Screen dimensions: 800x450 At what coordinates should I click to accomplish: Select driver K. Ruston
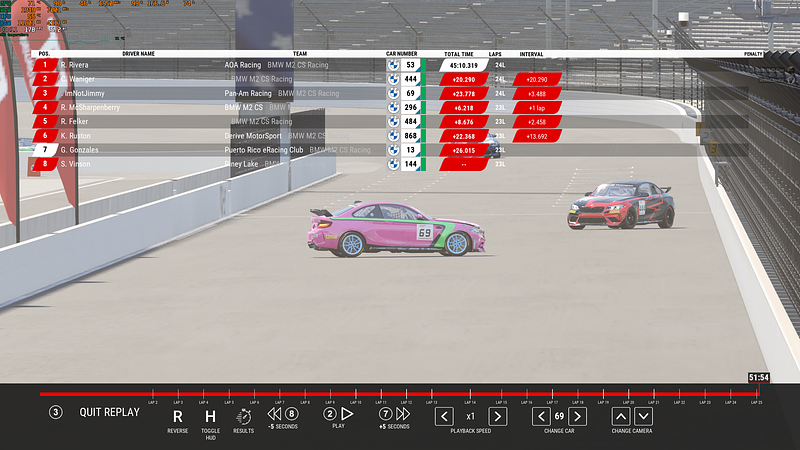(76, 136)
